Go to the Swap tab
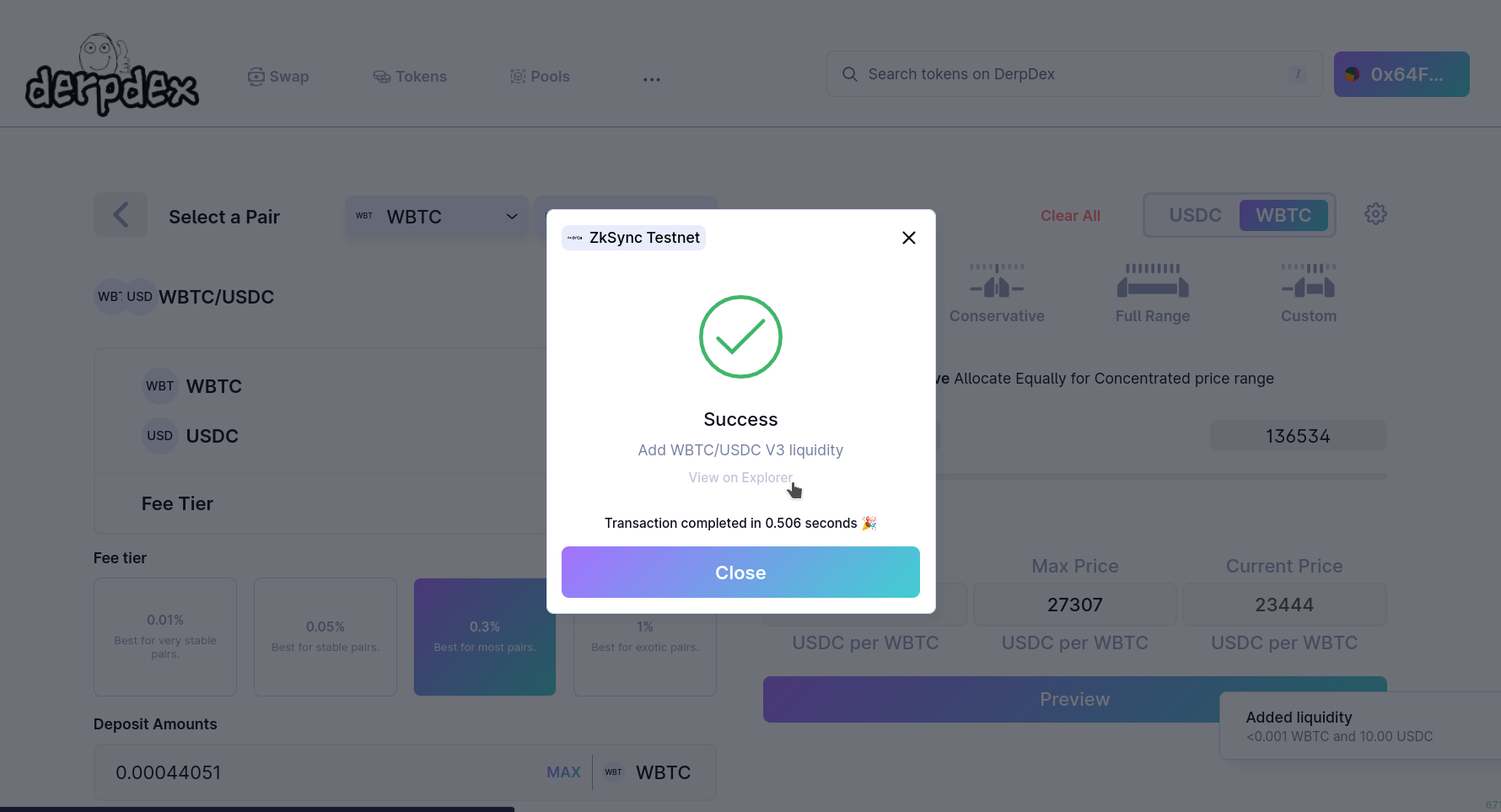The width and height of the screenshot is (1501, 812). (278, 77)
